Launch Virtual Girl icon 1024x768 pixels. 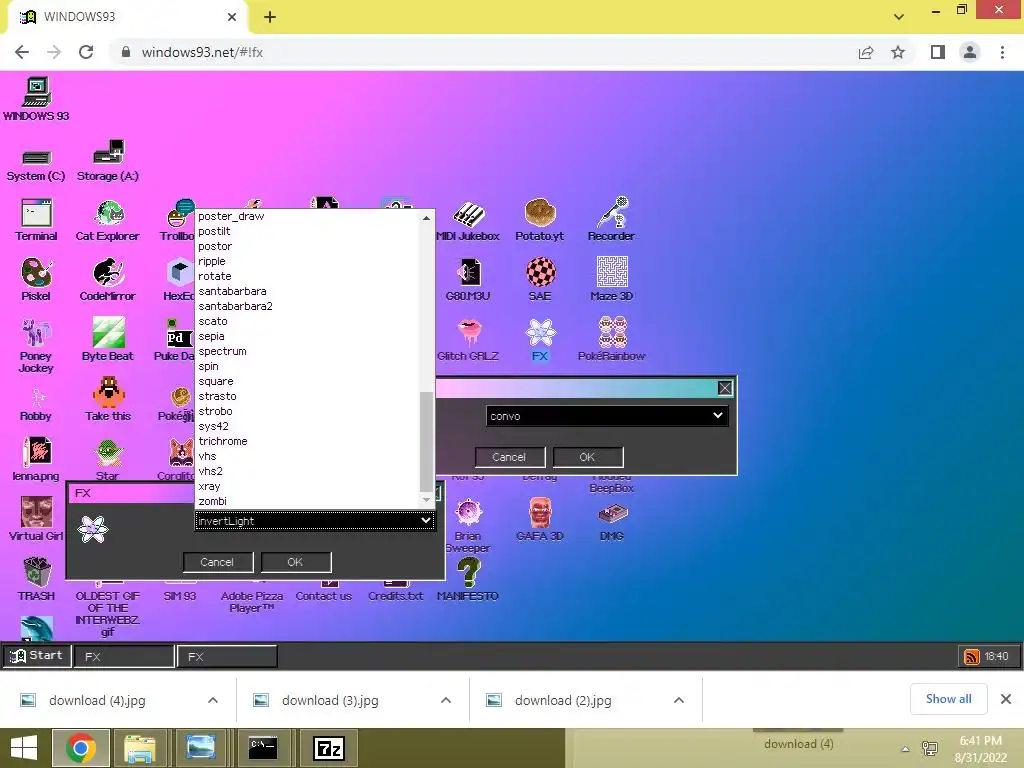tap(36, 512)
